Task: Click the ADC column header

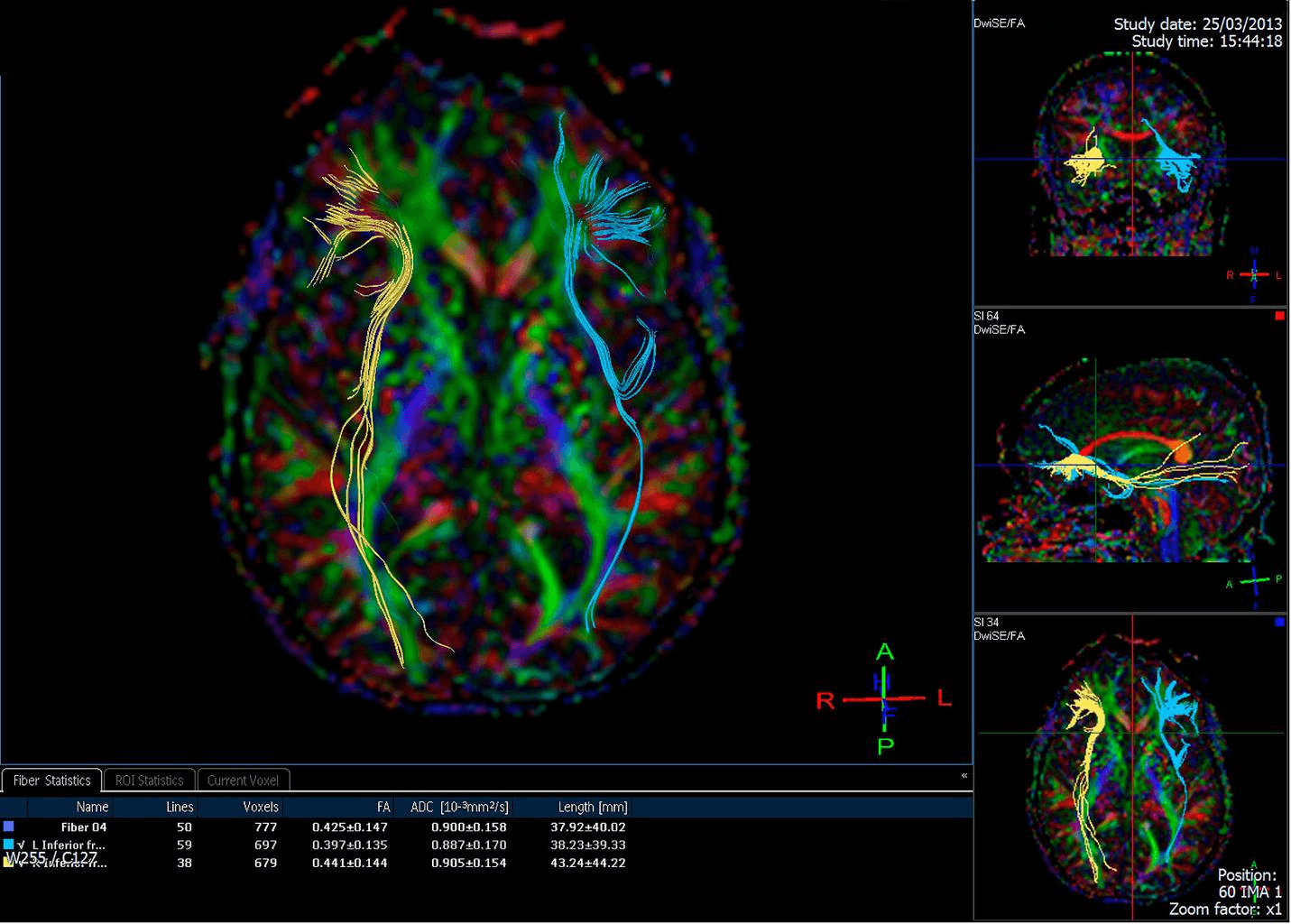Action: point(459,807)
